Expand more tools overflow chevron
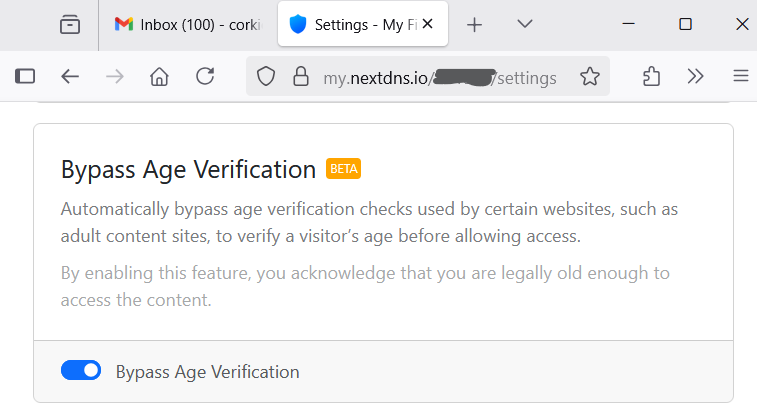This screenshot has width=757, height=413. coord(696,76)
